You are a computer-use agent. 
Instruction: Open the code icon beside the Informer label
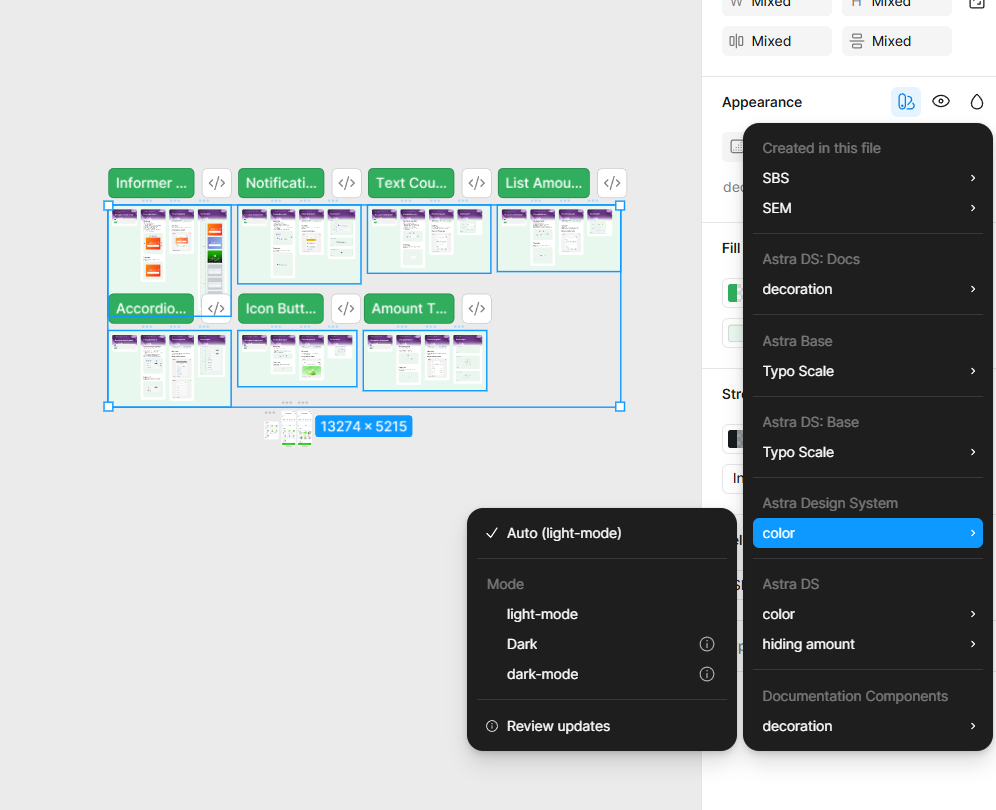coord(217,183)
